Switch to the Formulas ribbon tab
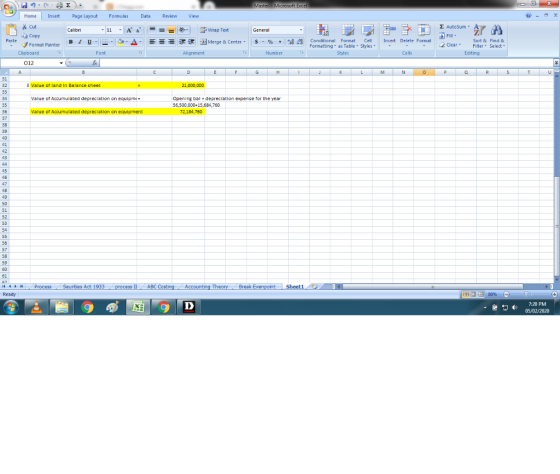The width and height of the screenshot is (560, 474). [x=118, y=16]
